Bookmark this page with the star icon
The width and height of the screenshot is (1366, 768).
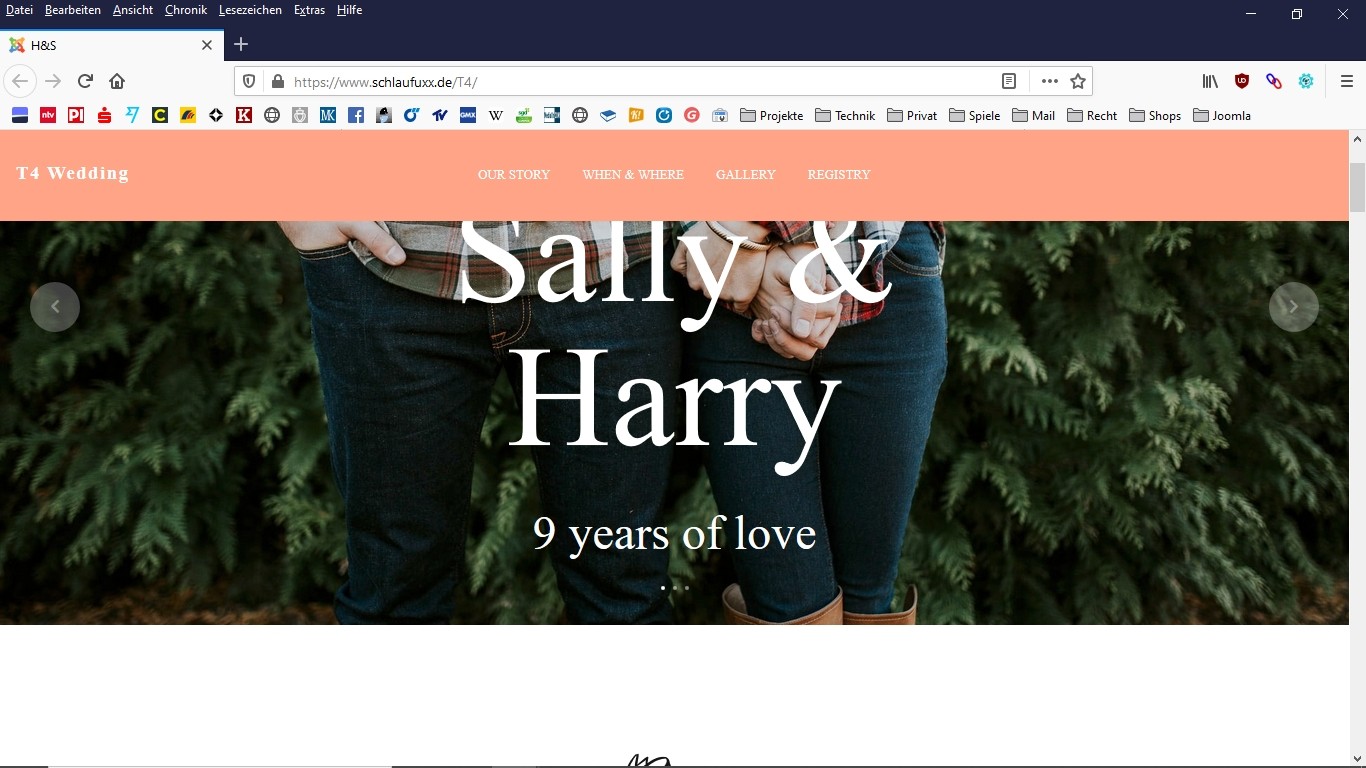1078,81
